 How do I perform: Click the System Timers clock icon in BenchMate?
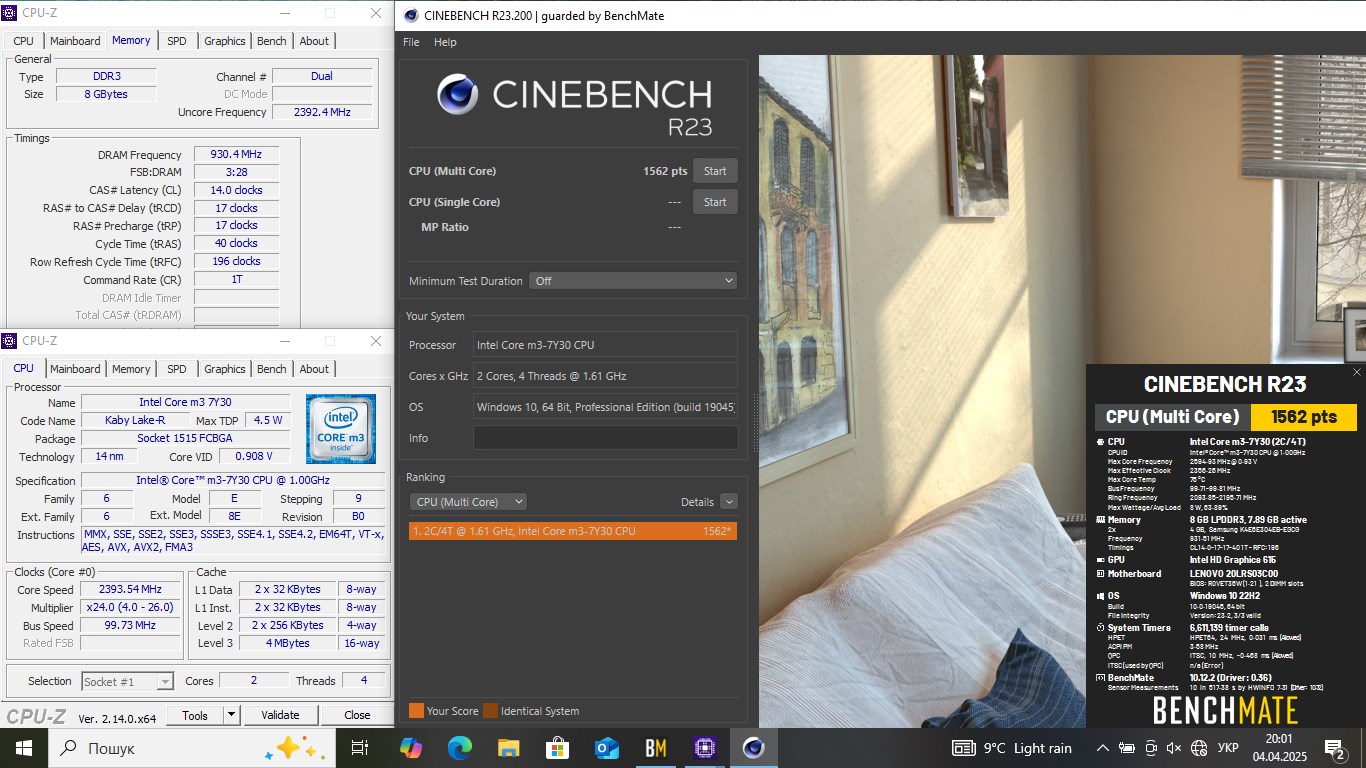click(x=1100, y=628)
